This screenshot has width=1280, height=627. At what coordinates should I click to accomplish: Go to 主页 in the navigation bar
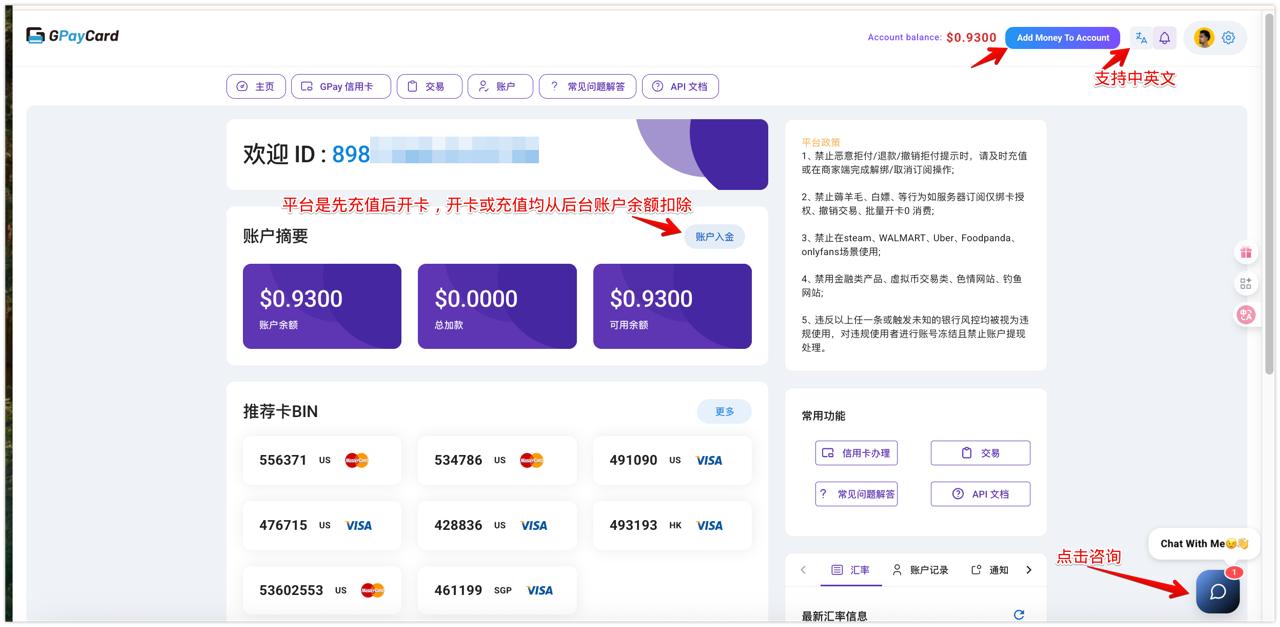click(x=256, y=87)
